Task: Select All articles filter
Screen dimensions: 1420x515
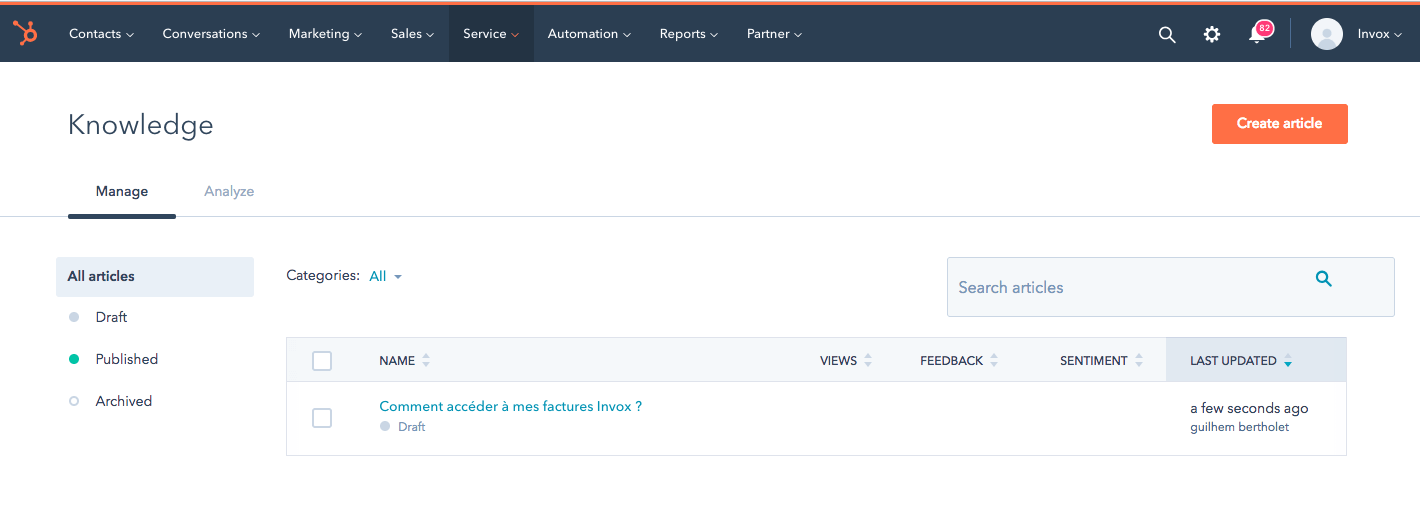Action: (x=155, y=277)
